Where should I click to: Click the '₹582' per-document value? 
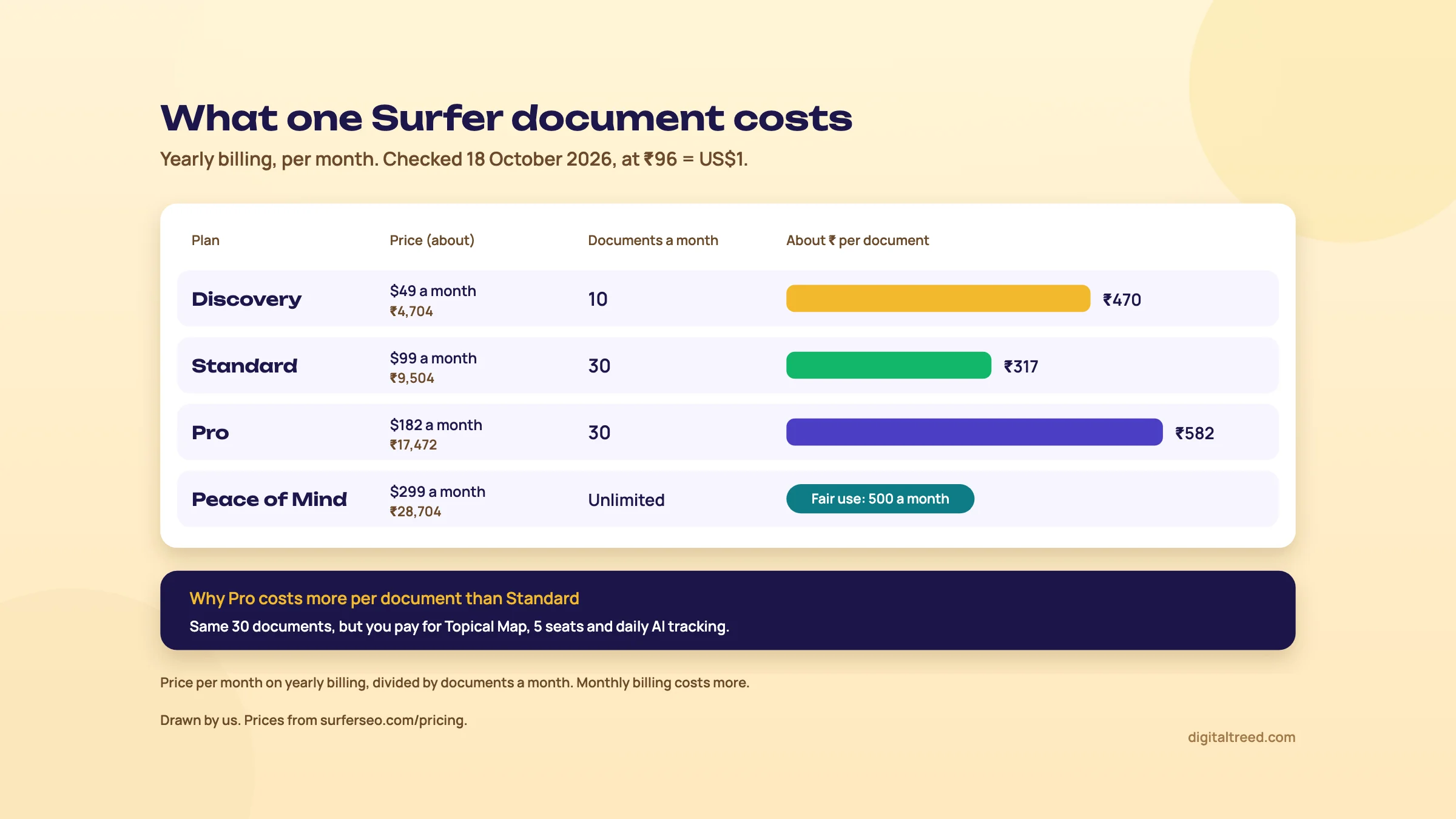tap(1195, 433)
